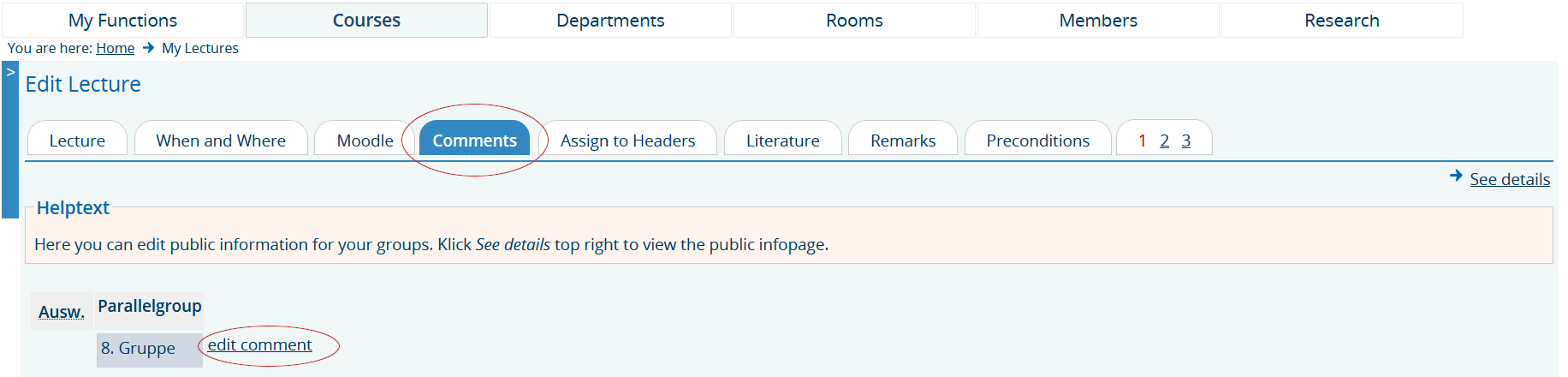The image size is (1568, 377).
Task: Open the My Functions menu
Action: pos(122,21)
